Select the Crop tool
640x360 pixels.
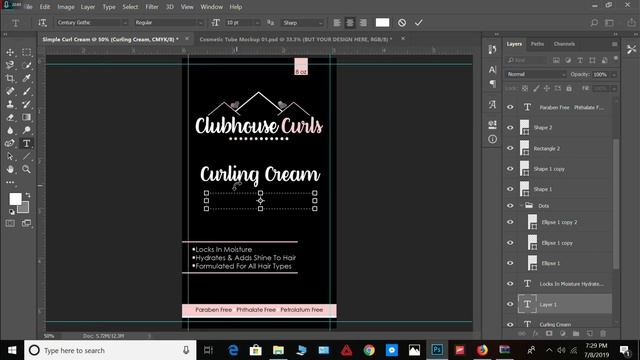pyautogui.click(x=10, y=78)
